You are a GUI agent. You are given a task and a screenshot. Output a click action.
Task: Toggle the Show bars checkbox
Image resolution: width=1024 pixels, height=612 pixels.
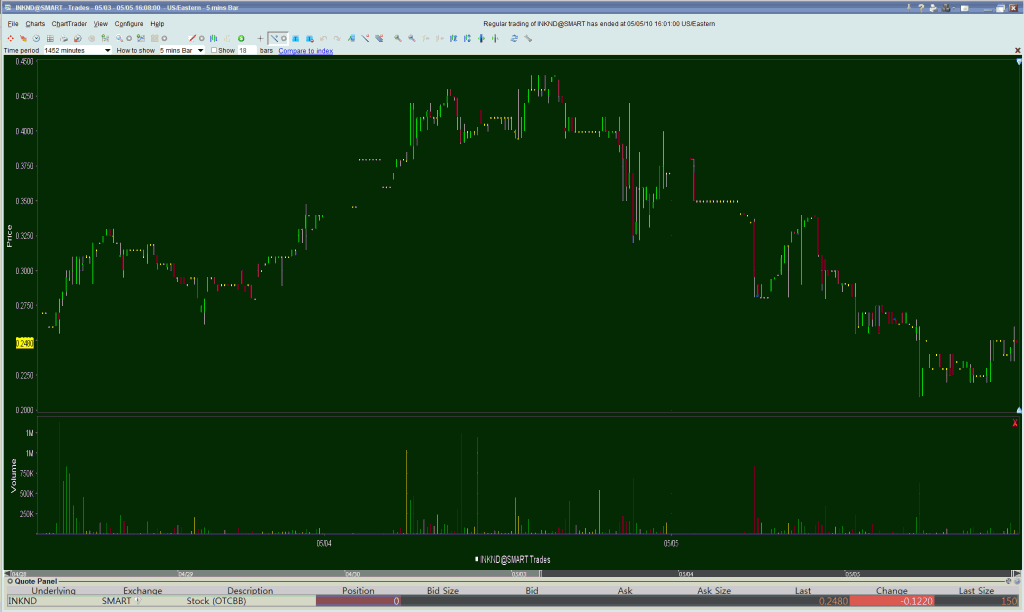pyautogui.click(x=214, y=50)
